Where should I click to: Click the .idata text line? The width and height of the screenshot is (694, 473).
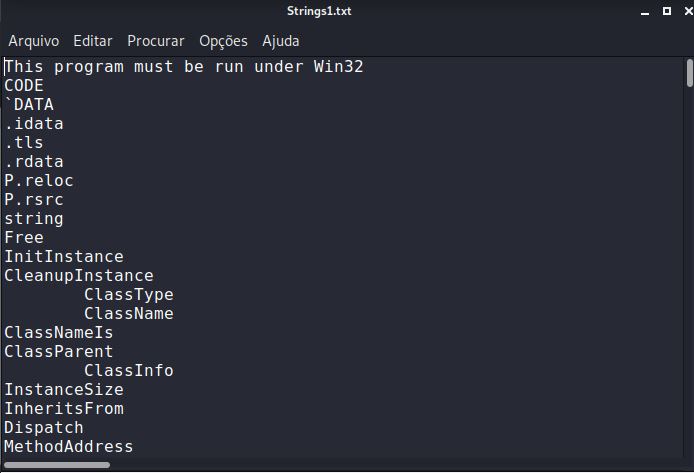[34, 124]
